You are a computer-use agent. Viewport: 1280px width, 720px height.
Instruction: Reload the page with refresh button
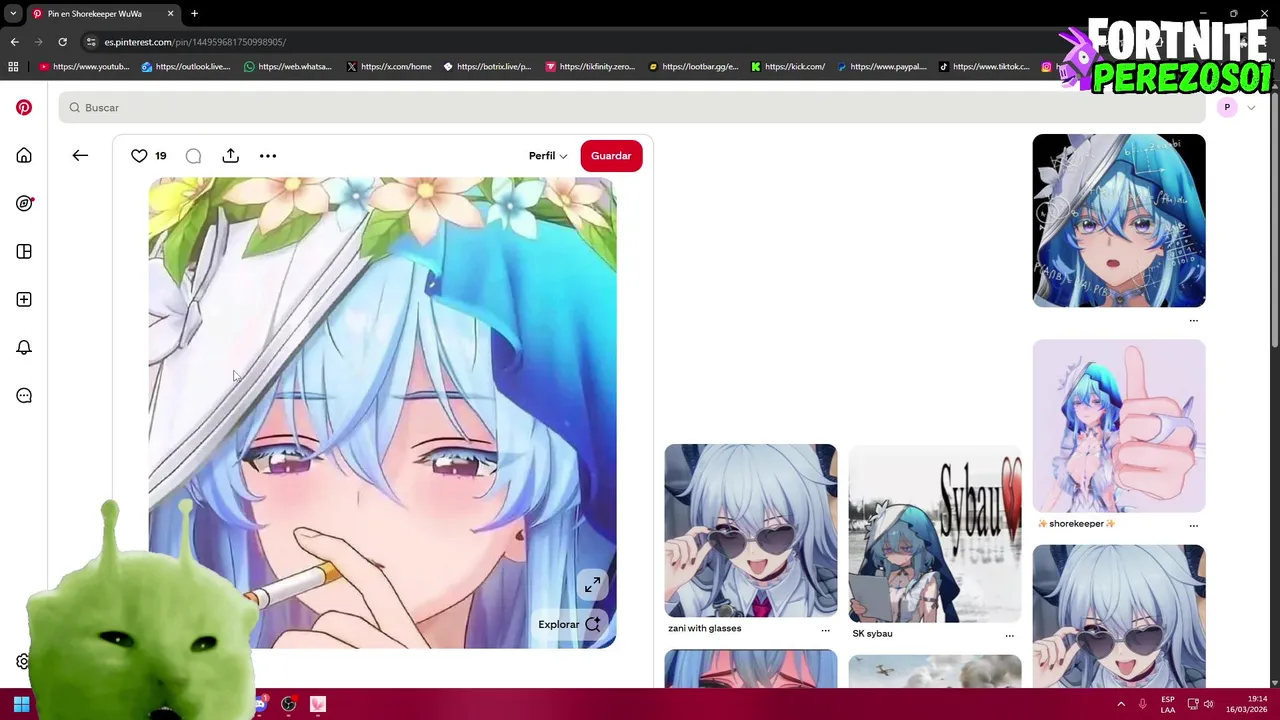coord(62,42)
